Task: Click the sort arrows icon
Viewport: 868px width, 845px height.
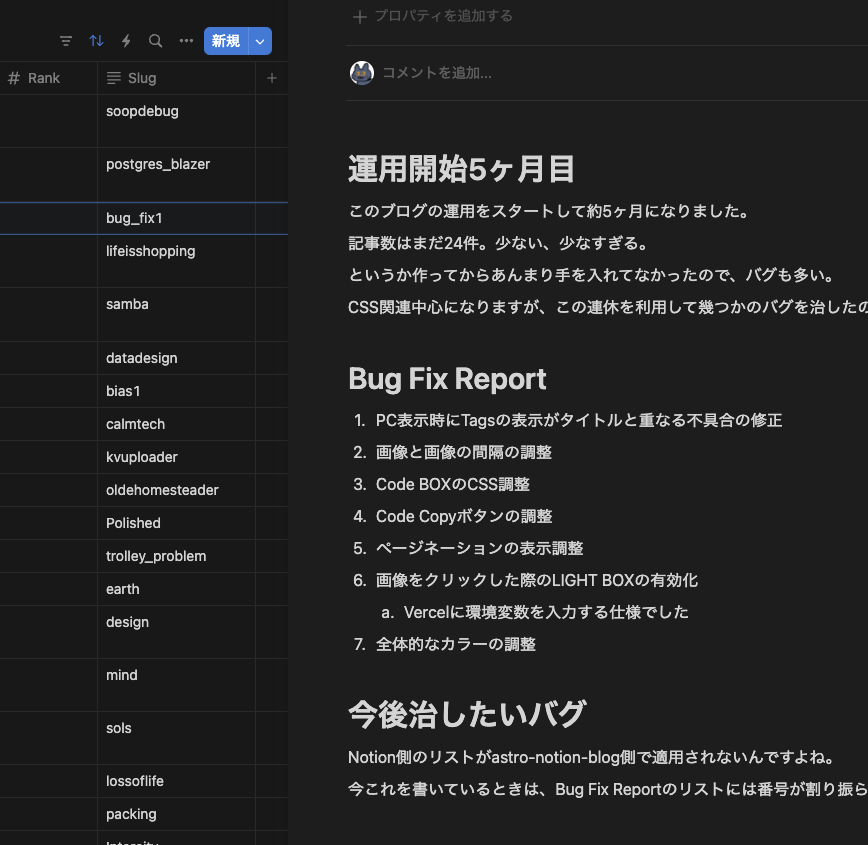Action: point(96,41)
